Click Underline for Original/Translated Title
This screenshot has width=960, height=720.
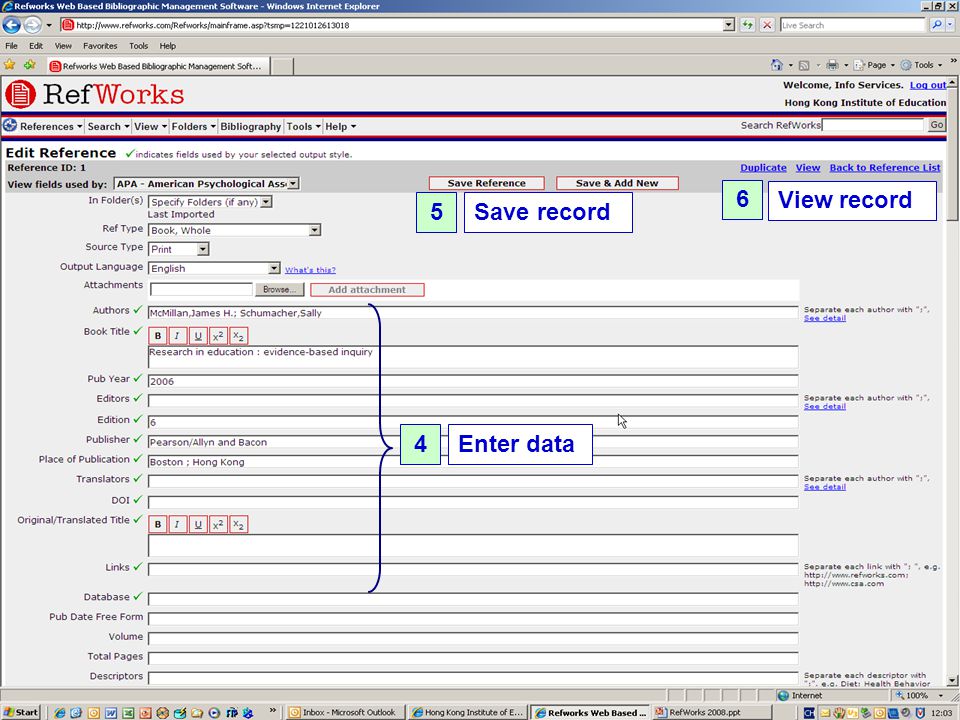198,525
